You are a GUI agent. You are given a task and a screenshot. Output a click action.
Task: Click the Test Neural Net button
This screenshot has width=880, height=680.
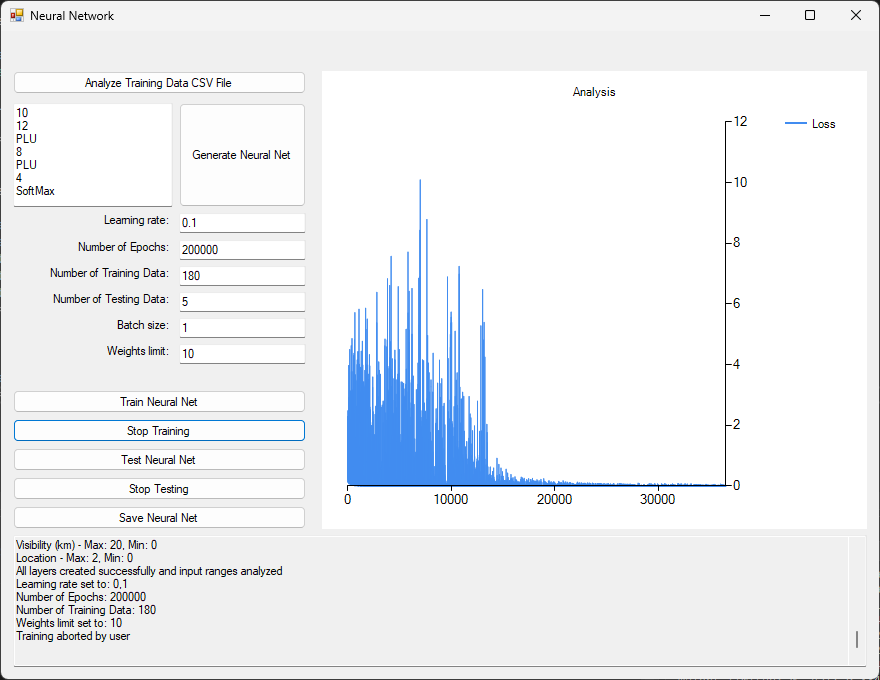click(159, 460)
